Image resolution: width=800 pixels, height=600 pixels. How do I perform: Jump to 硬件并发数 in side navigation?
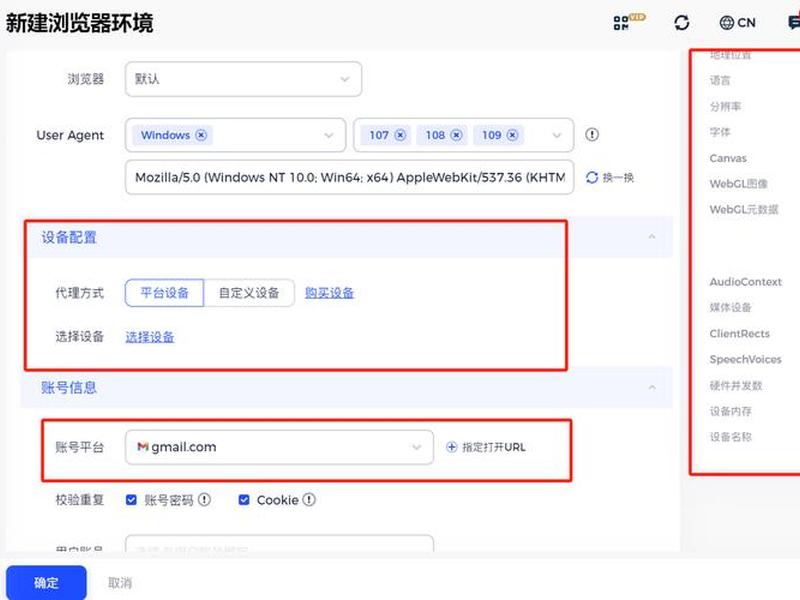pos(736,385)
